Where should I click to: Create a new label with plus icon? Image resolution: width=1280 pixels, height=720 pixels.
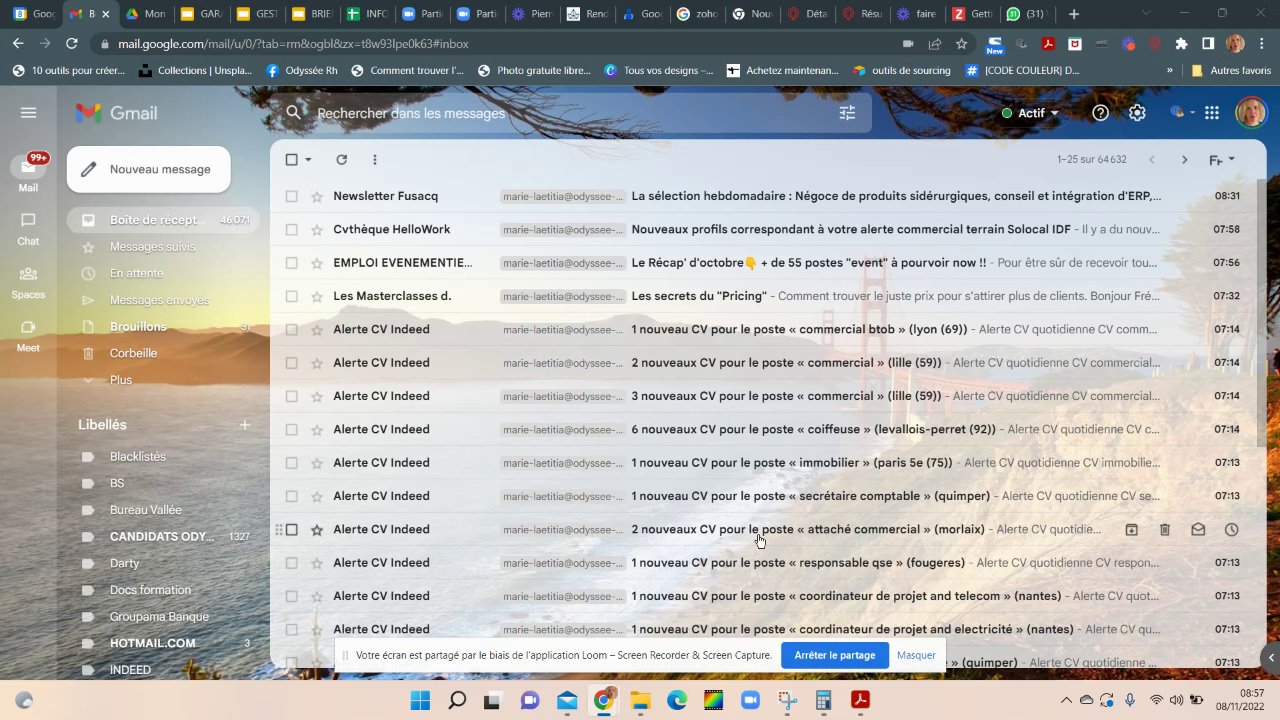pyautogui.click(x=244, y=425)
